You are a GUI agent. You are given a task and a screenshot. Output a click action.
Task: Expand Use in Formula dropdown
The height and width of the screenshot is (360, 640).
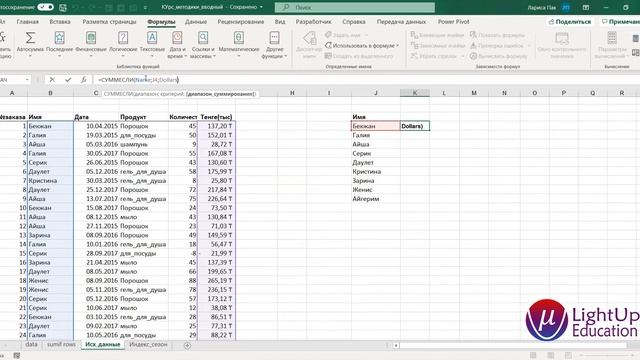pos(398,46)
